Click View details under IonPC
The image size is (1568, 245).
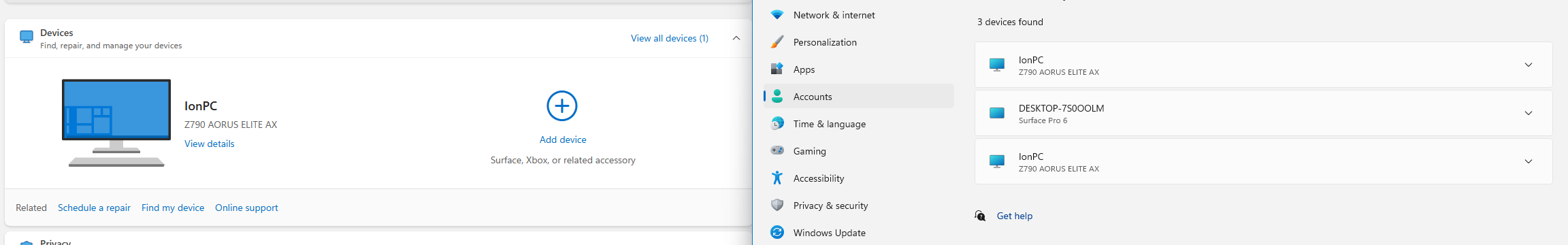pyautogui.click(x=209, y=144)
